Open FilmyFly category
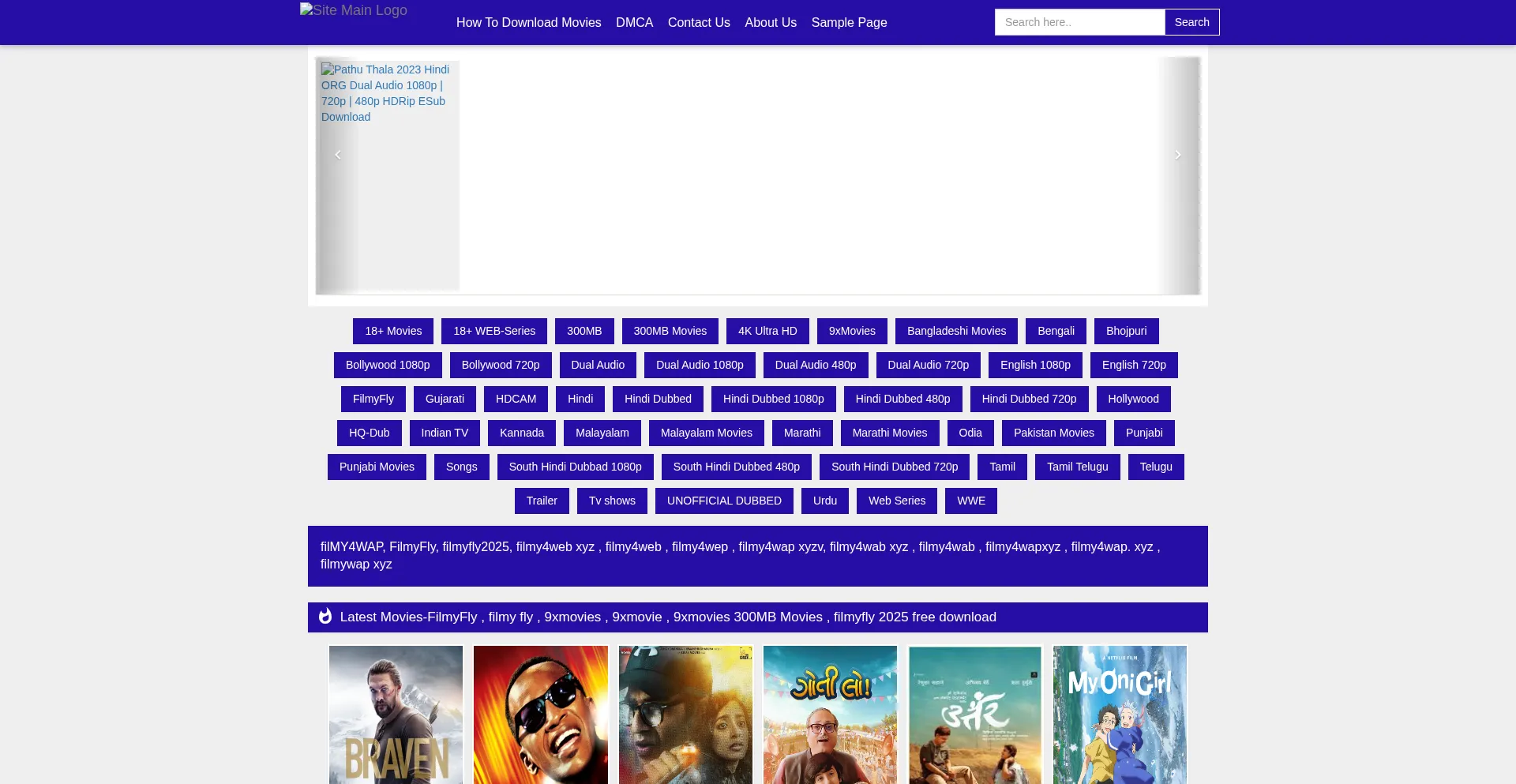This screenshot has height=784, width=1516. point(373,400)
